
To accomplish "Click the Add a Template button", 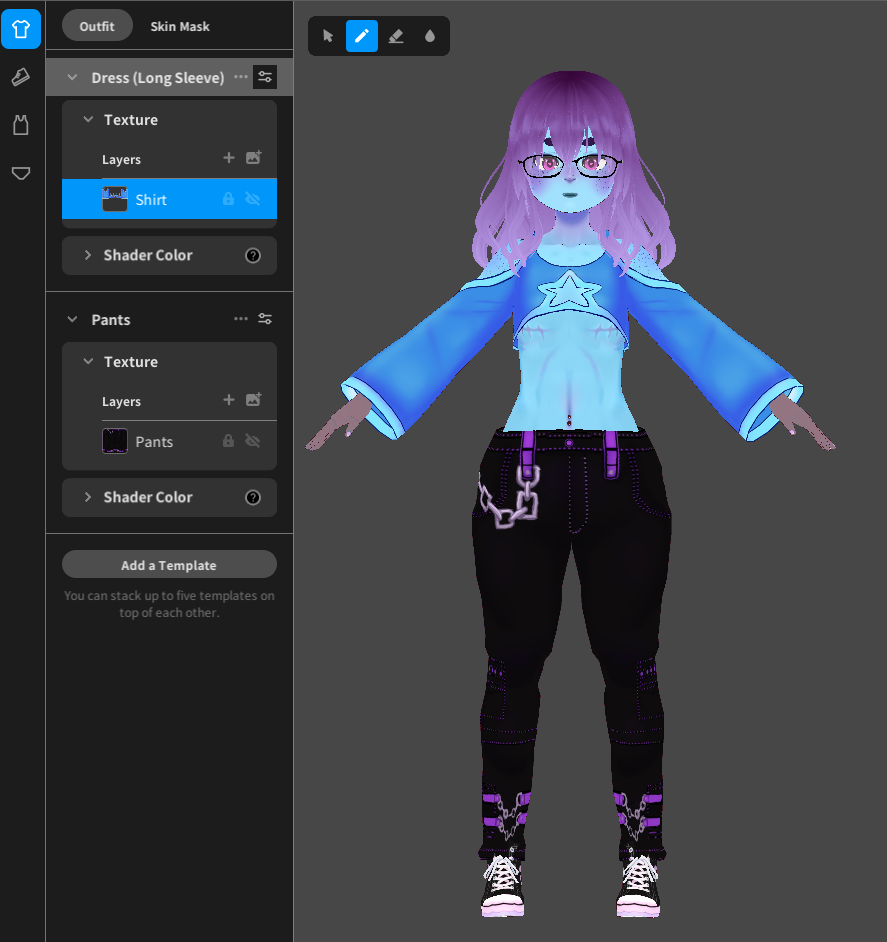I will tap(169, 564).
